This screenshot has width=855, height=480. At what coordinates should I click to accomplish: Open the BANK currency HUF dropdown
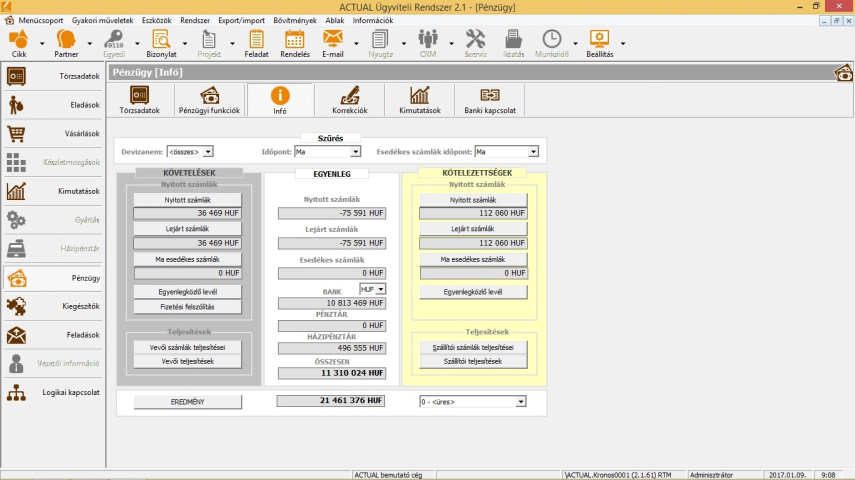(379, 289)
